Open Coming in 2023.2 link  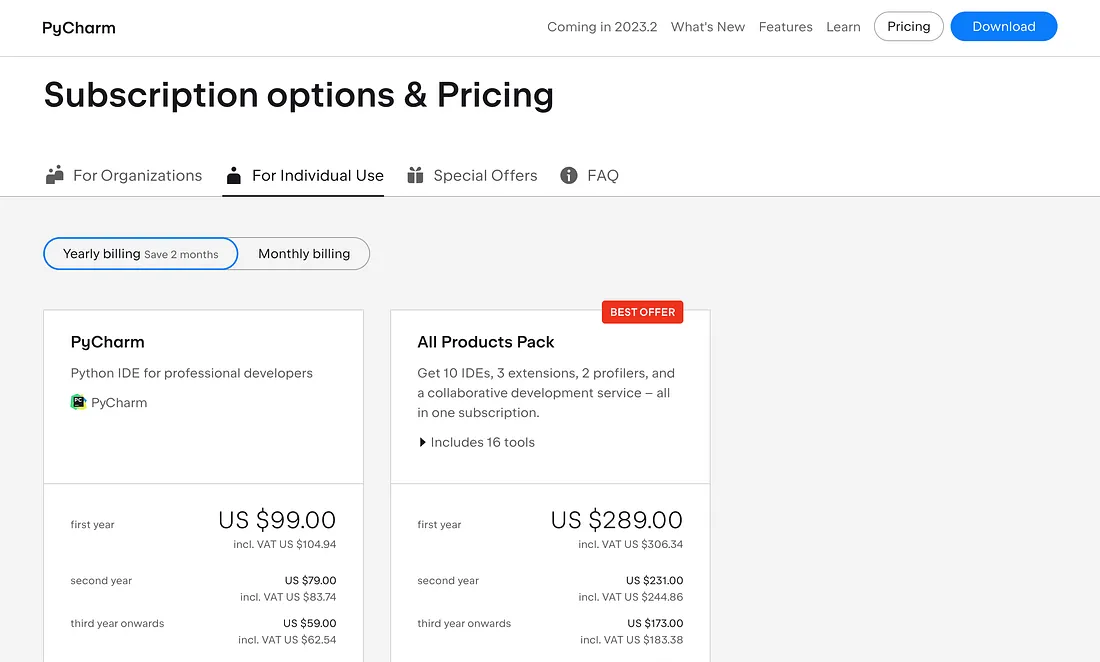point(602,27)
